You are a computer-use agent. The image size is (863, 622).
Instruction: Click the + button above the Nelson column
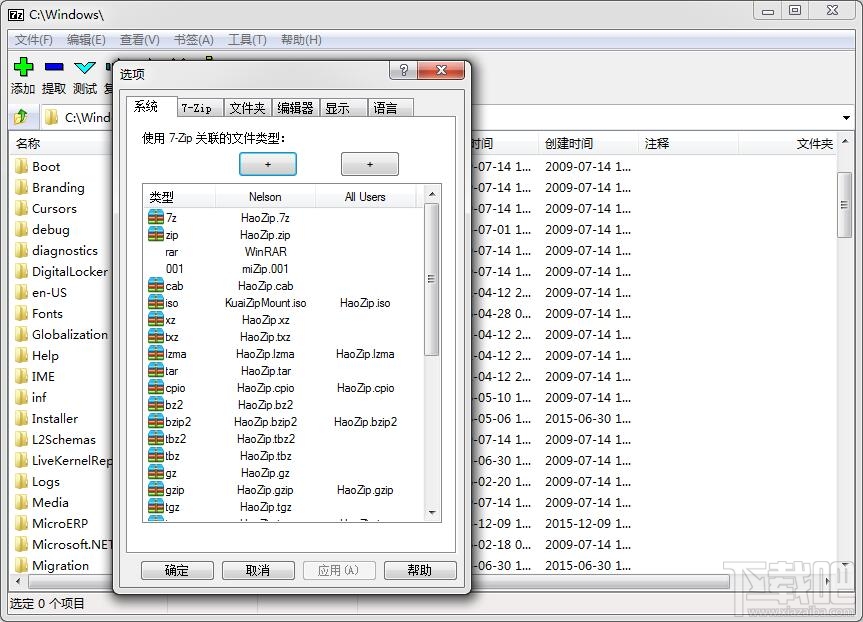(267, 163)
